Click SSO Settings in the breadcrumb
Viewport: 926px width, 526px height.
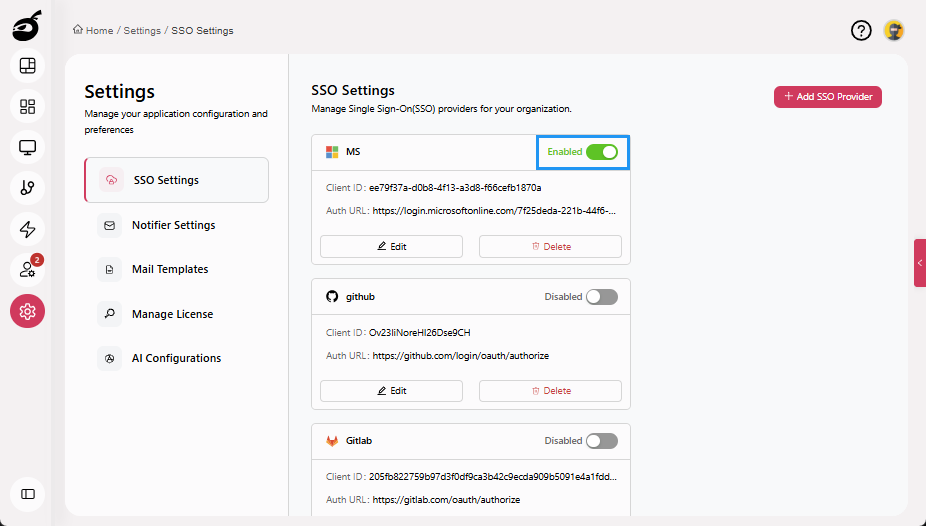[202, 31]
